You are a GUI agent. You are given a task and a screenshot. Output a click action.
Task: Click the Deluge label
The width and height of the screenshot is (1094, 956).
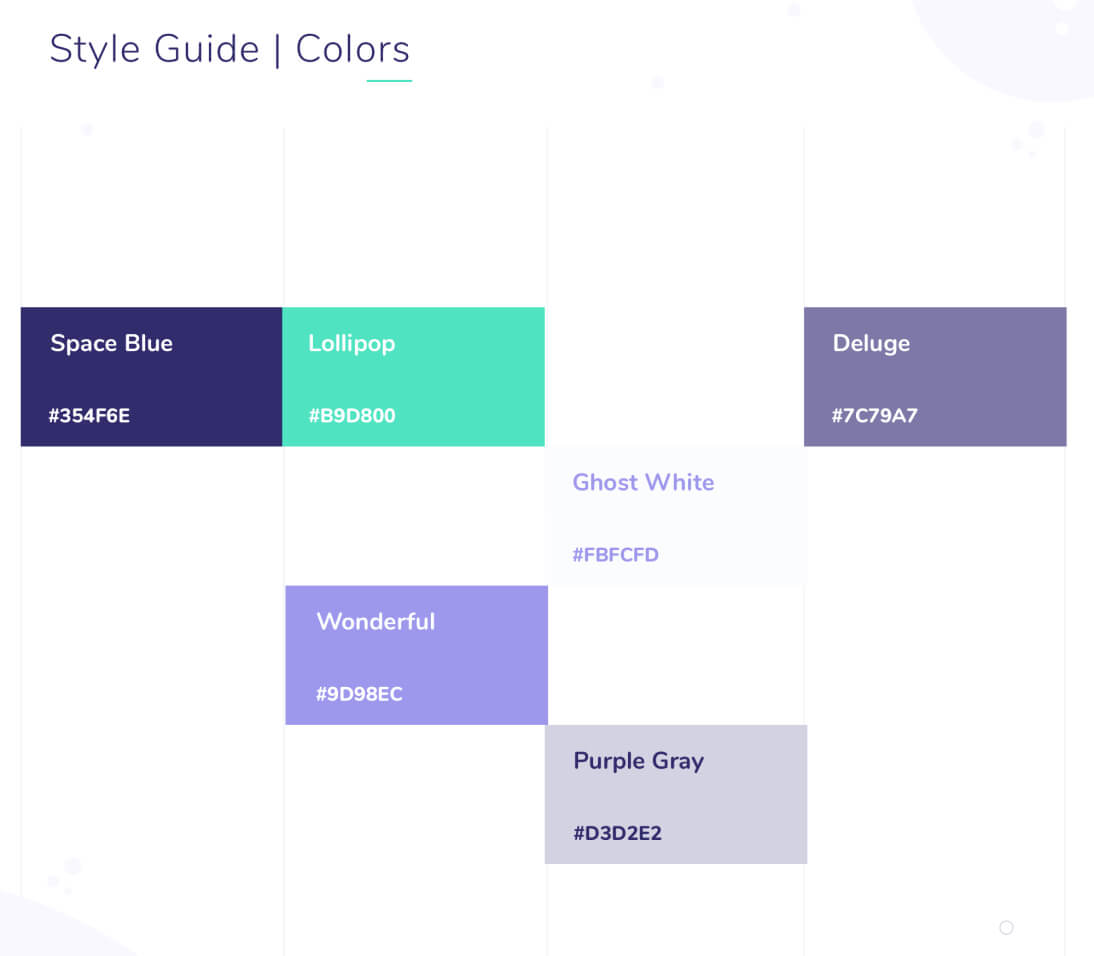click(x=871, y=343)
